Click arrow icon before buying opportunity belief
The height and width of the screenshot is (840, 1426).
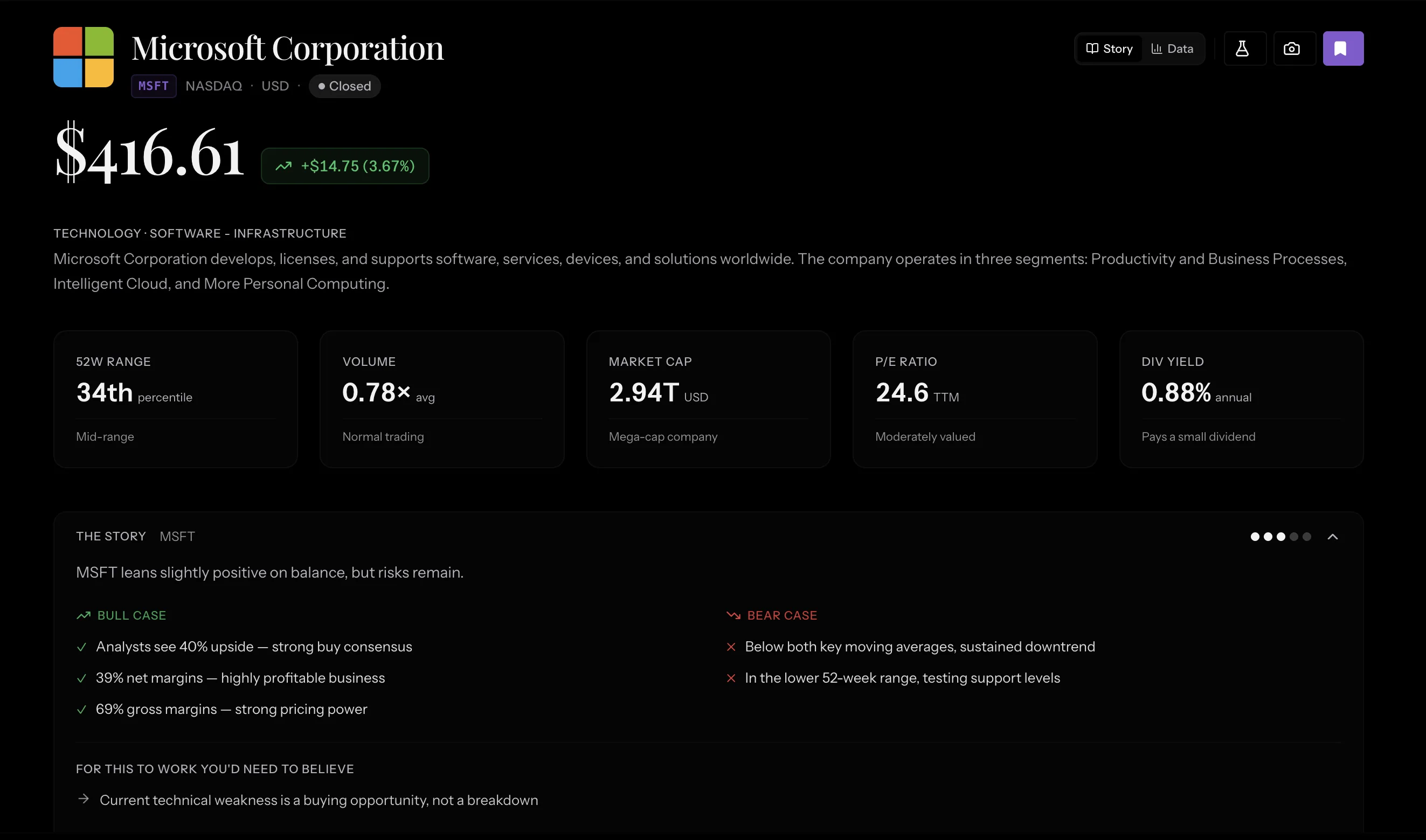83,799
